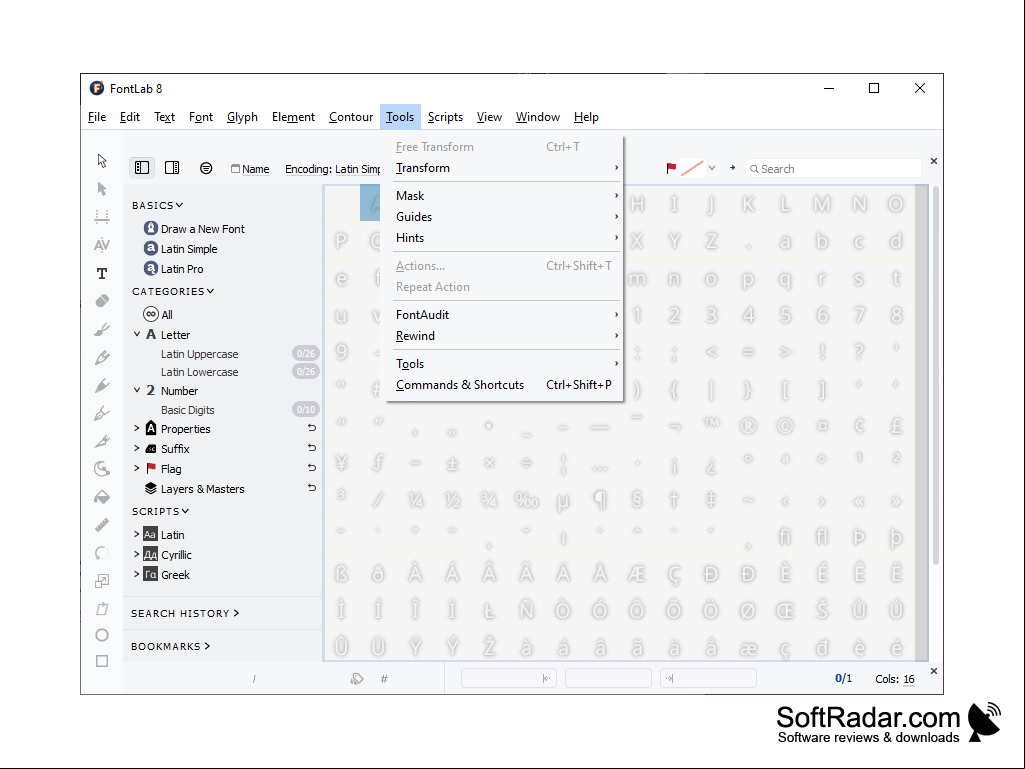The width and height of the screenshot is (1025, 769).
Task: Select the Latin Uppercase category
Action: pos(199,354)
